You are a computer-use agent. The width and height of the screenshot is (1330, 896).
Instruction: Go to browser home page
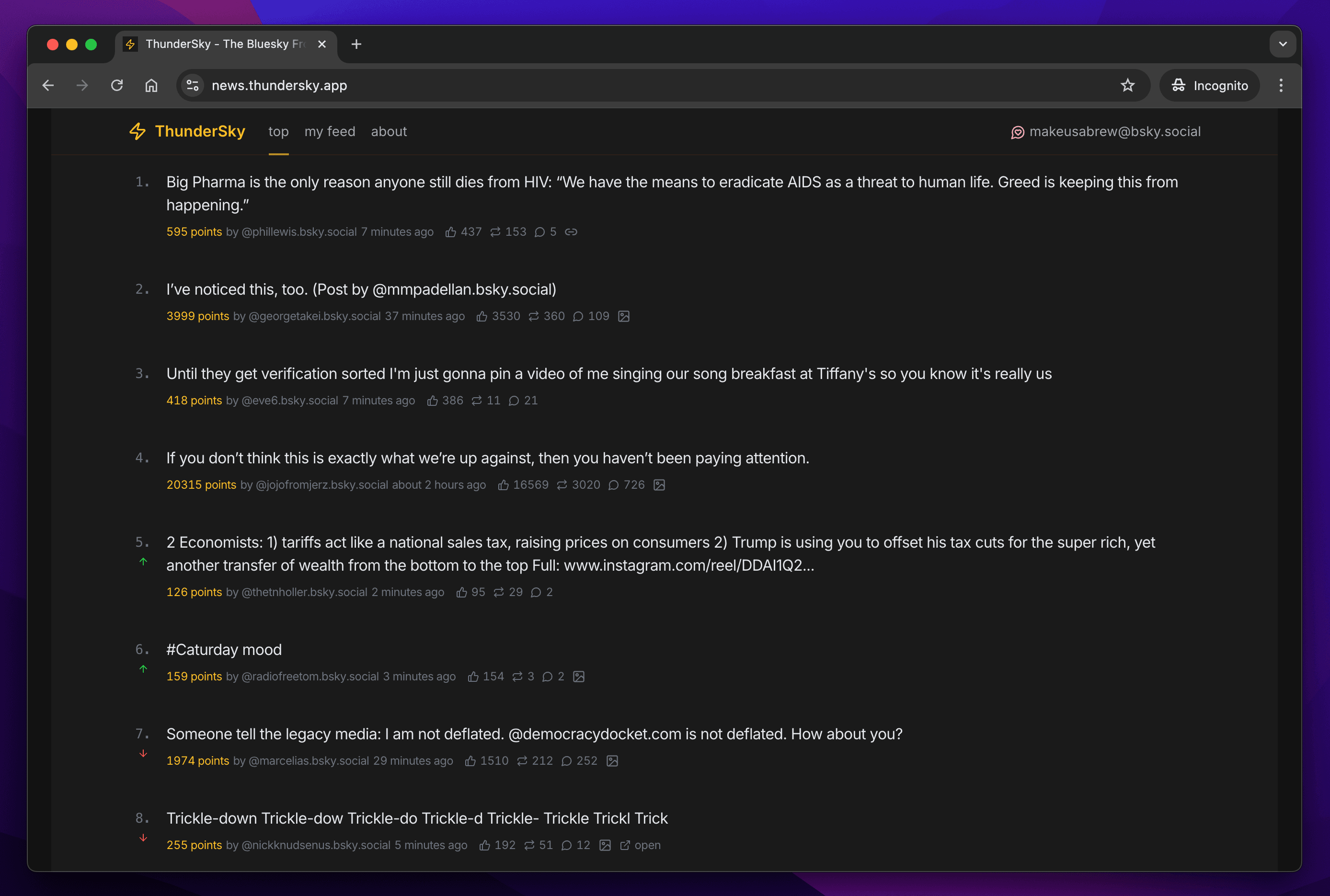(151, 86)
